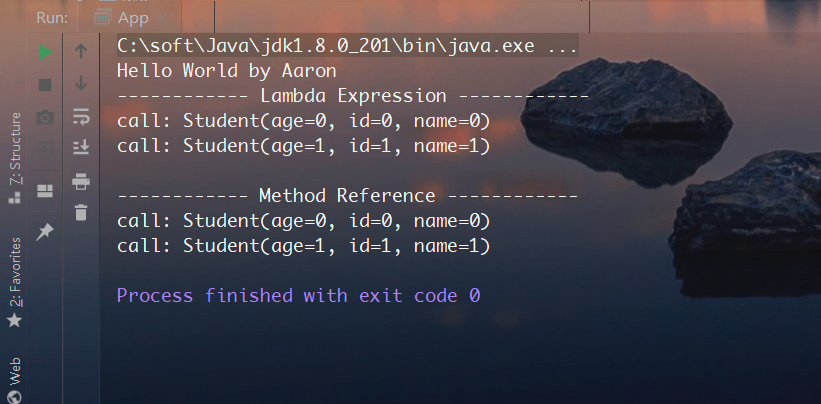Image resolution: width=821 pixels, height=404 pixels.
Task: Clear console with the trash icon
Action: [x=81, y=212]
